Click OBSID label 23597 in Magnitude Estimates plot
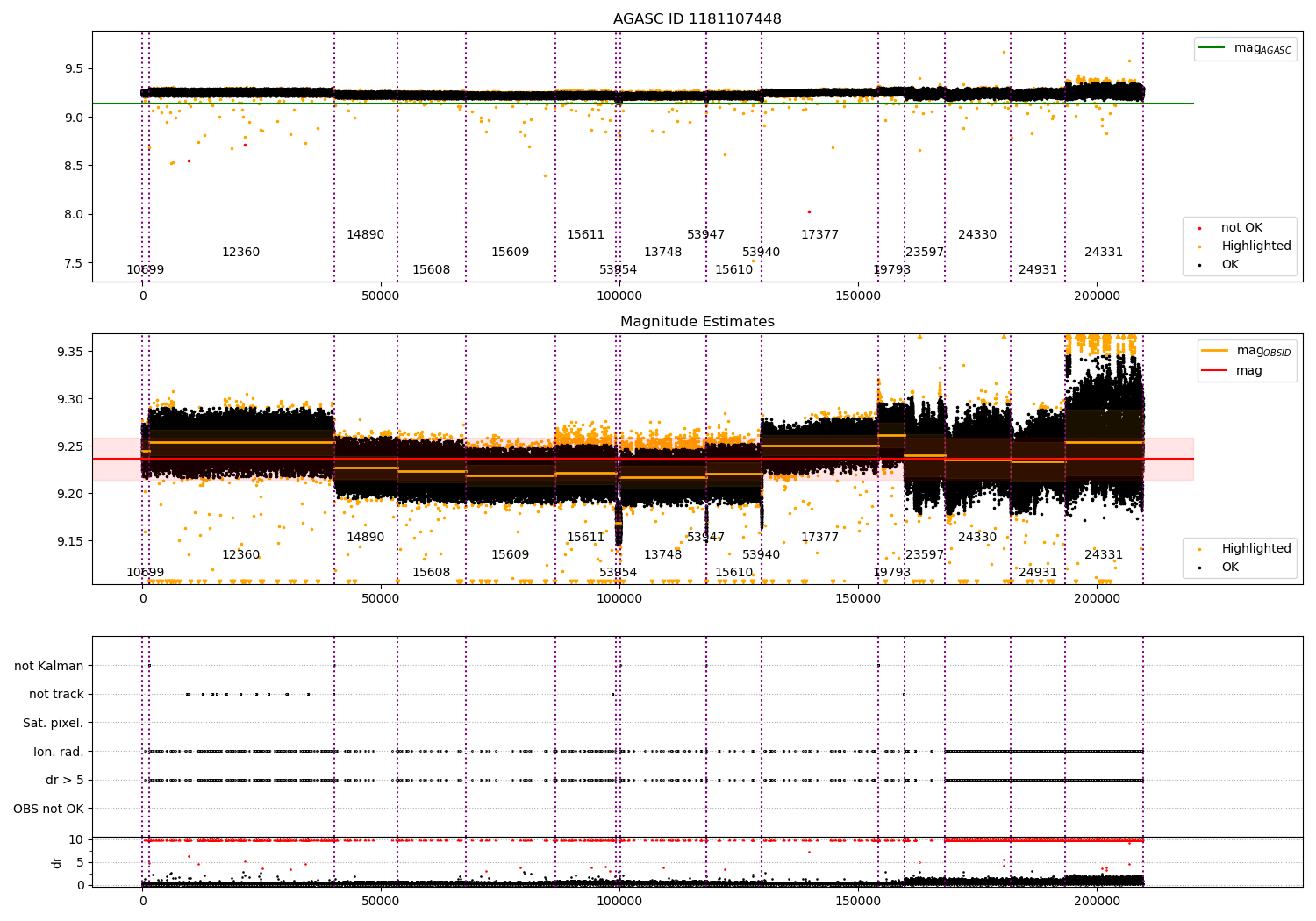 925,555
